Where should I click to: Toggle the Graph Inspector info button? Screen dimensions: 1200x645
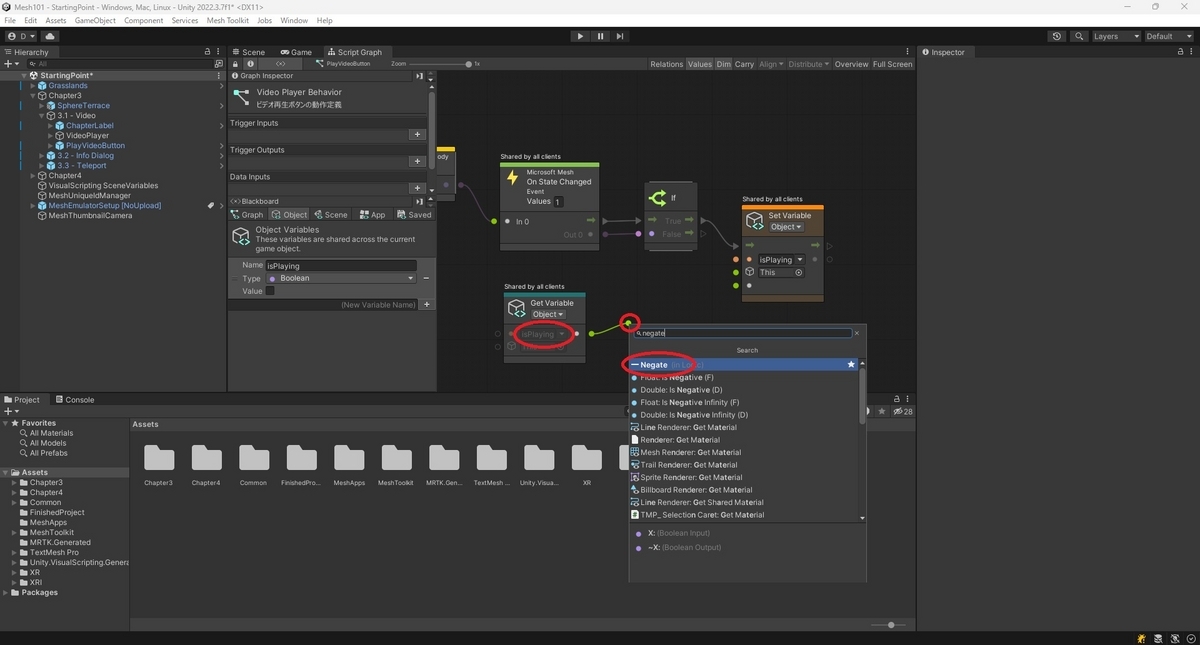(251, 64)
